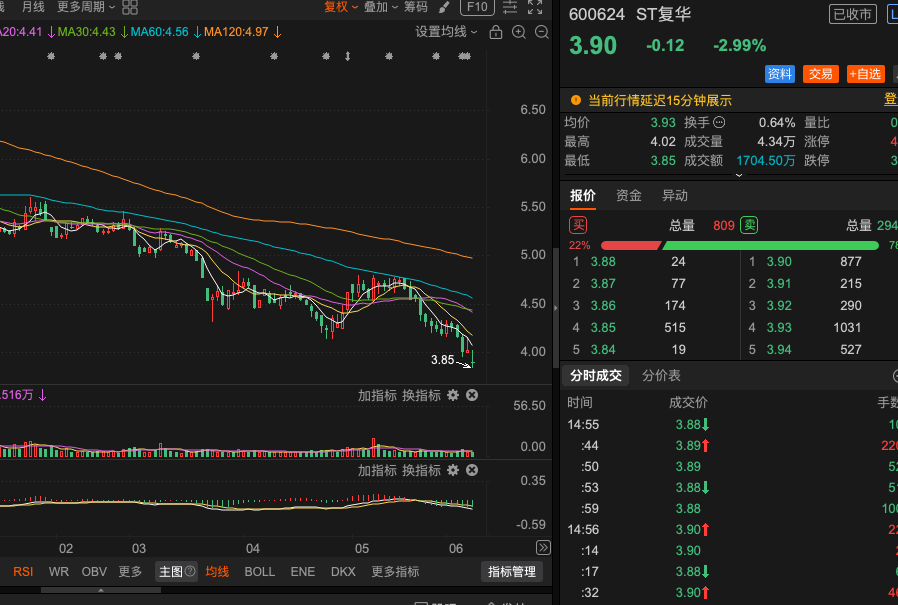Screen dimensions: 898x605
Task: Close the volume indicator panel
Action: [x=472, y=395]
